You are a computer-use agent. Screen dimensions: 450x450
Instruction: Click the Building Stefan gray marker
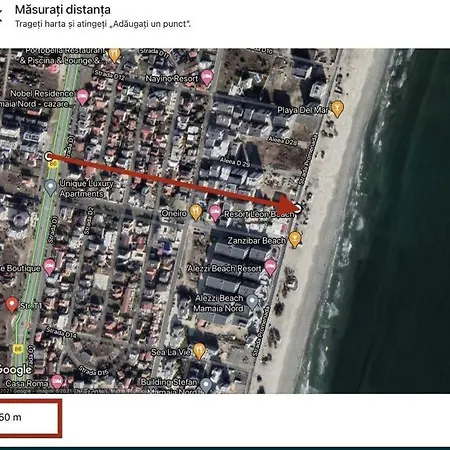coord(206,385)
